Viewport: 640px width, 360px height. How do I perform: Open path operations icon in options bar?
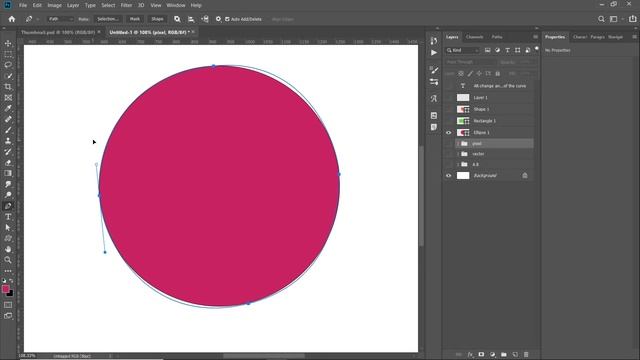tap(177, 19)
